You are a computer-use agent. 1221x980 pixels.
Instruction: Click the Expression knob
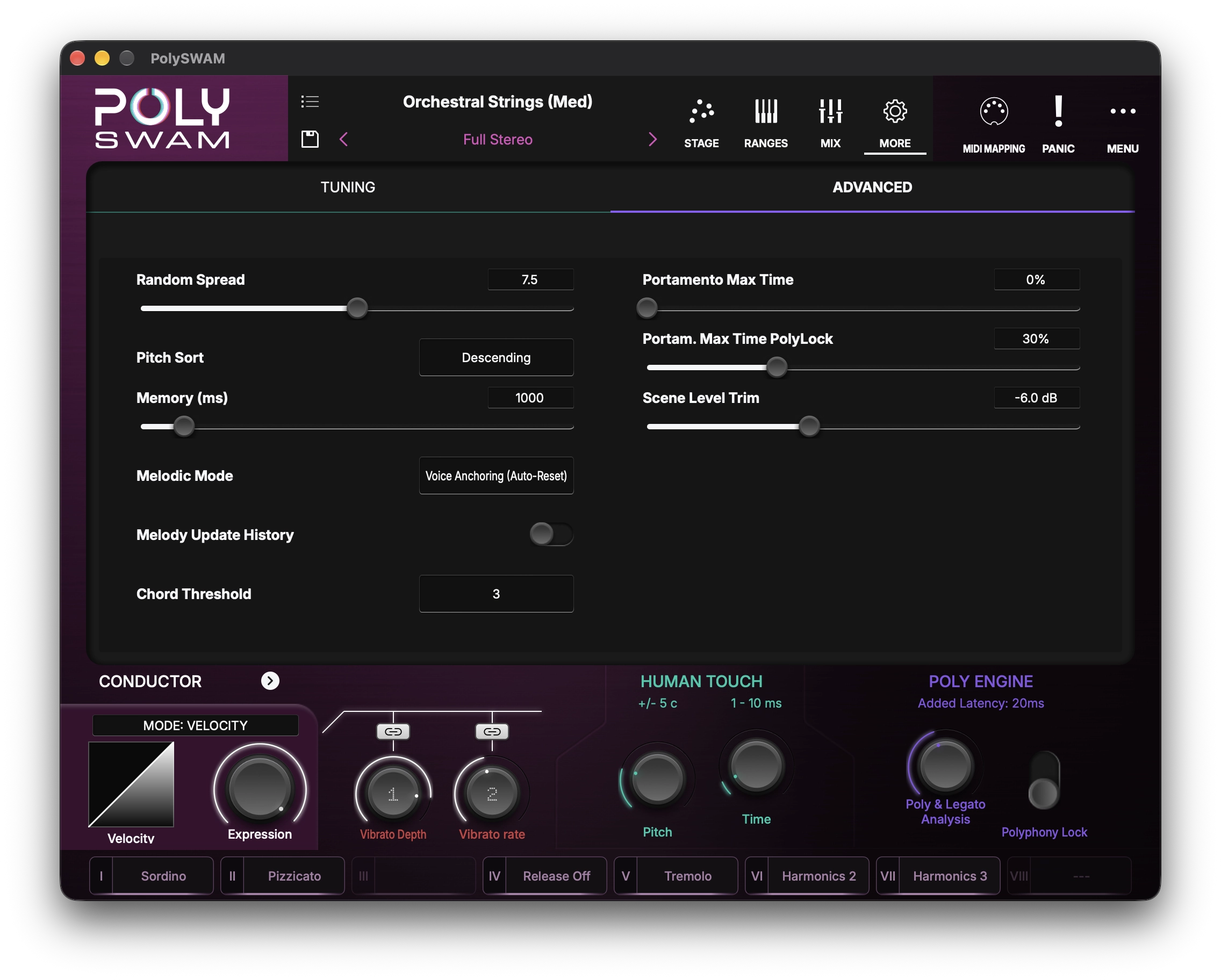pyautogui.click(x=260, y=788)
